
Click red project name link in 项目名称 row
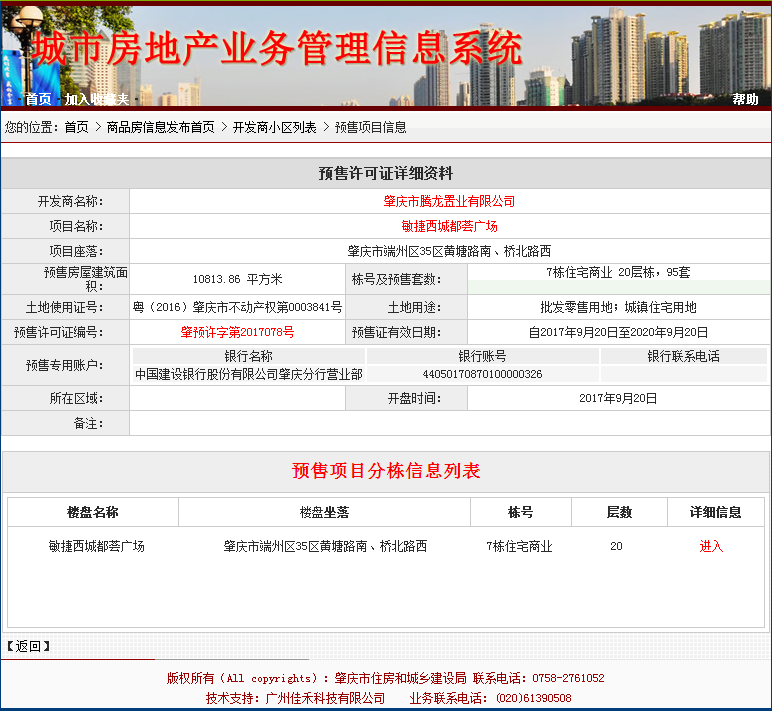coord(449,226)
